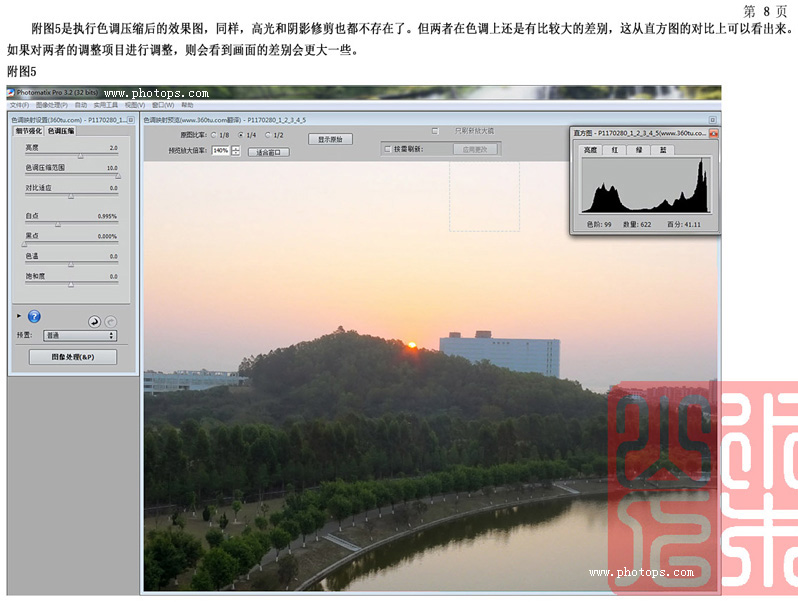Open the 文件(F) menu
This screenshot has height=602, width=798.
click(x=19, y=105)
